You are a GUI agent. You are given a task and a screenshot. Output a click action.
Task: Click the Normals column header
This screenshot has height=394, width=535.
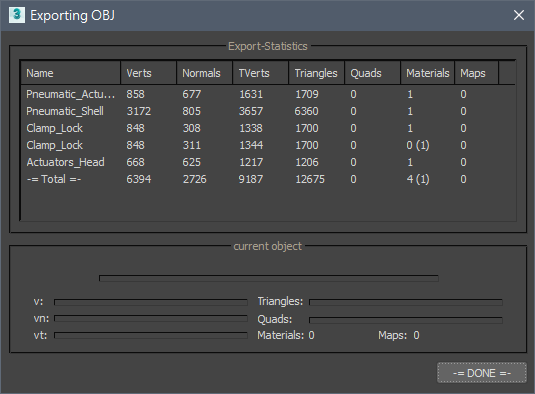click(204, 73)
